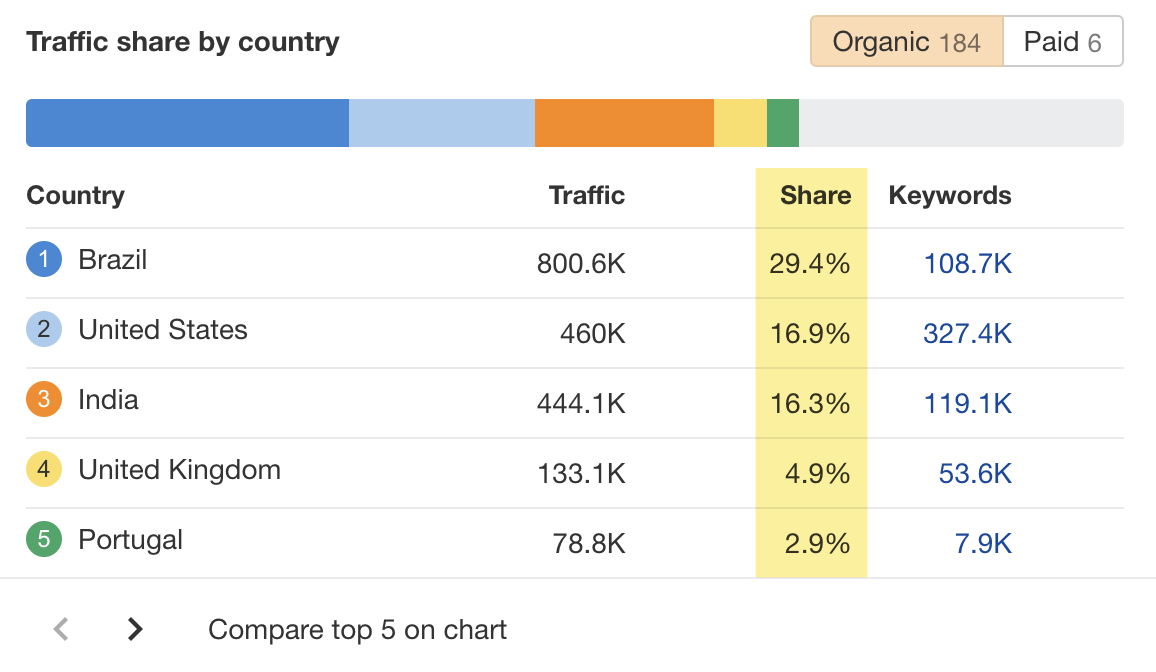
Task: Click Compare top 5 on chart
Action: pos(357,629)
